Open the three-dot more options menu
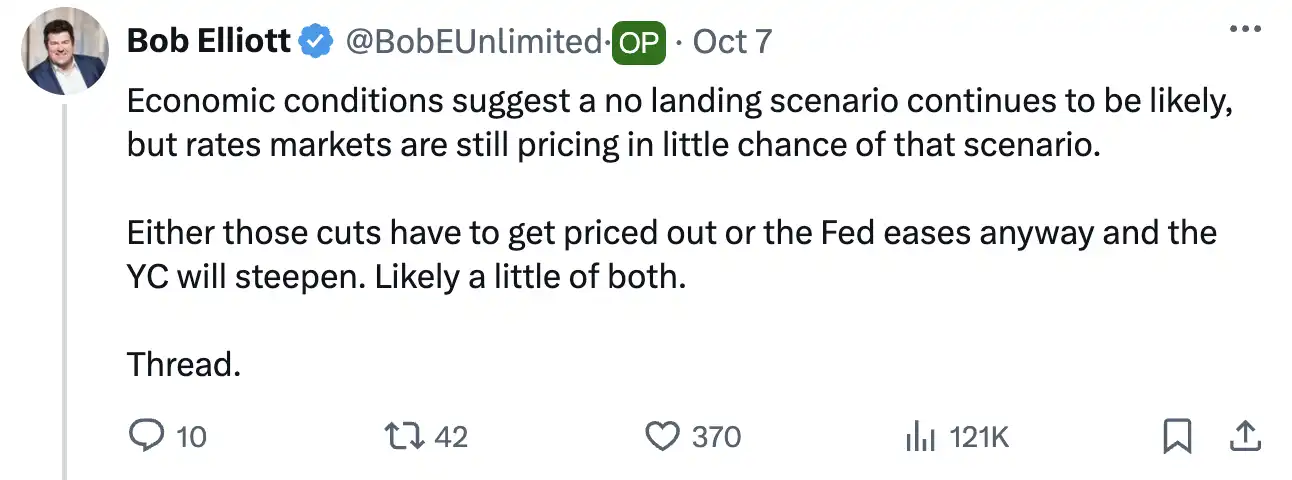 click(1244, 30)
